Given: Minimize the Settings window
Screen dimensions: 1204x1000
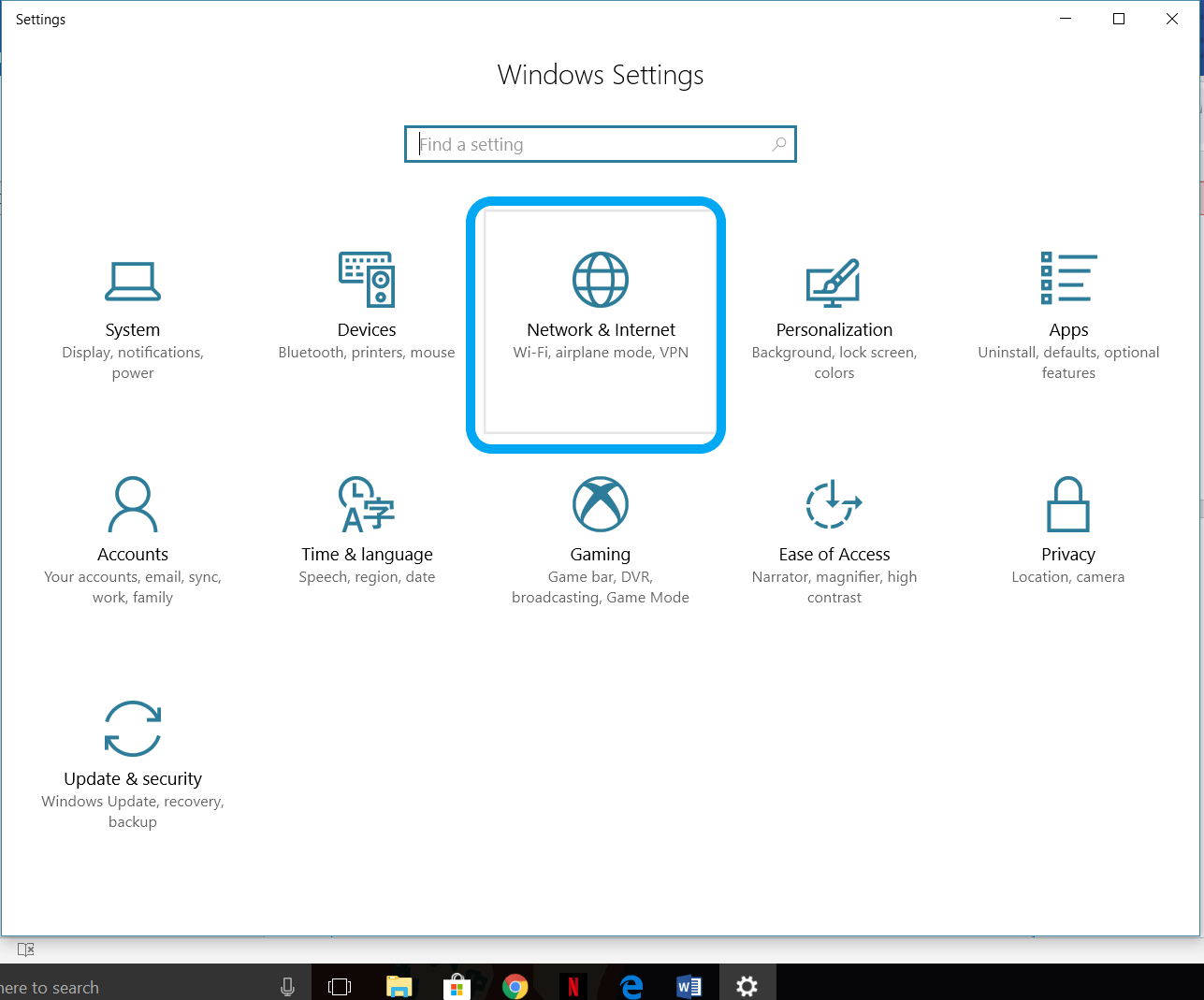Looking at the screenshot, I should click(1066, 19).
